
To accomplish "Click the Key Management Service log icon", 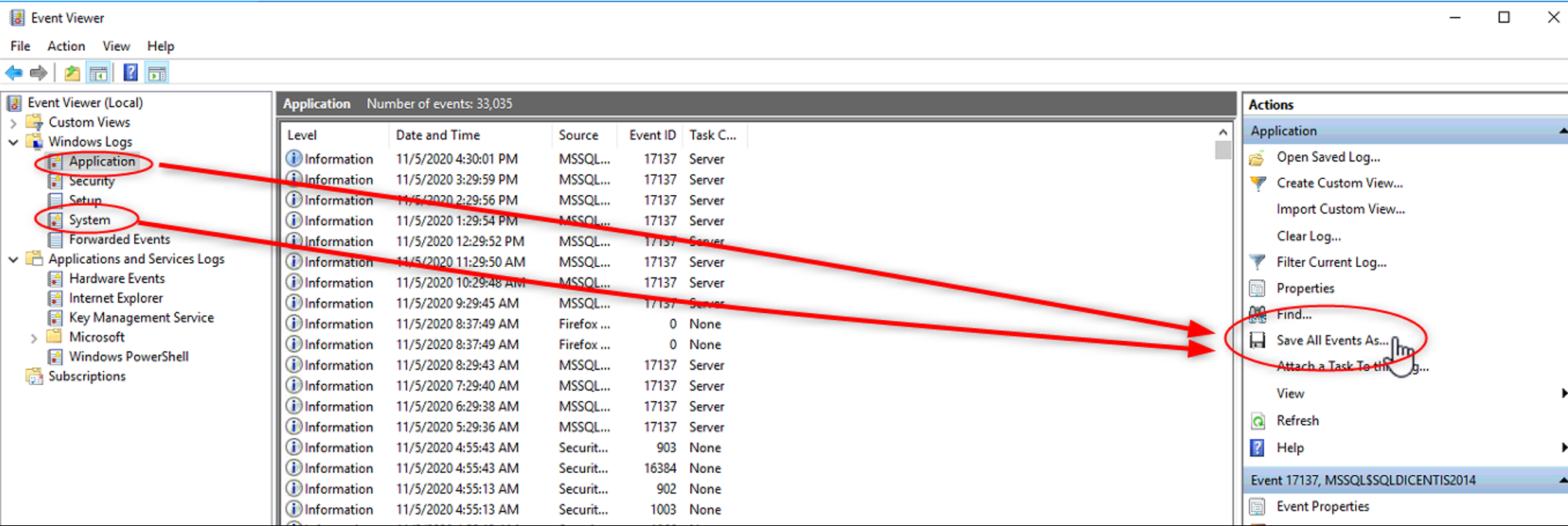I will click(55, 318).
